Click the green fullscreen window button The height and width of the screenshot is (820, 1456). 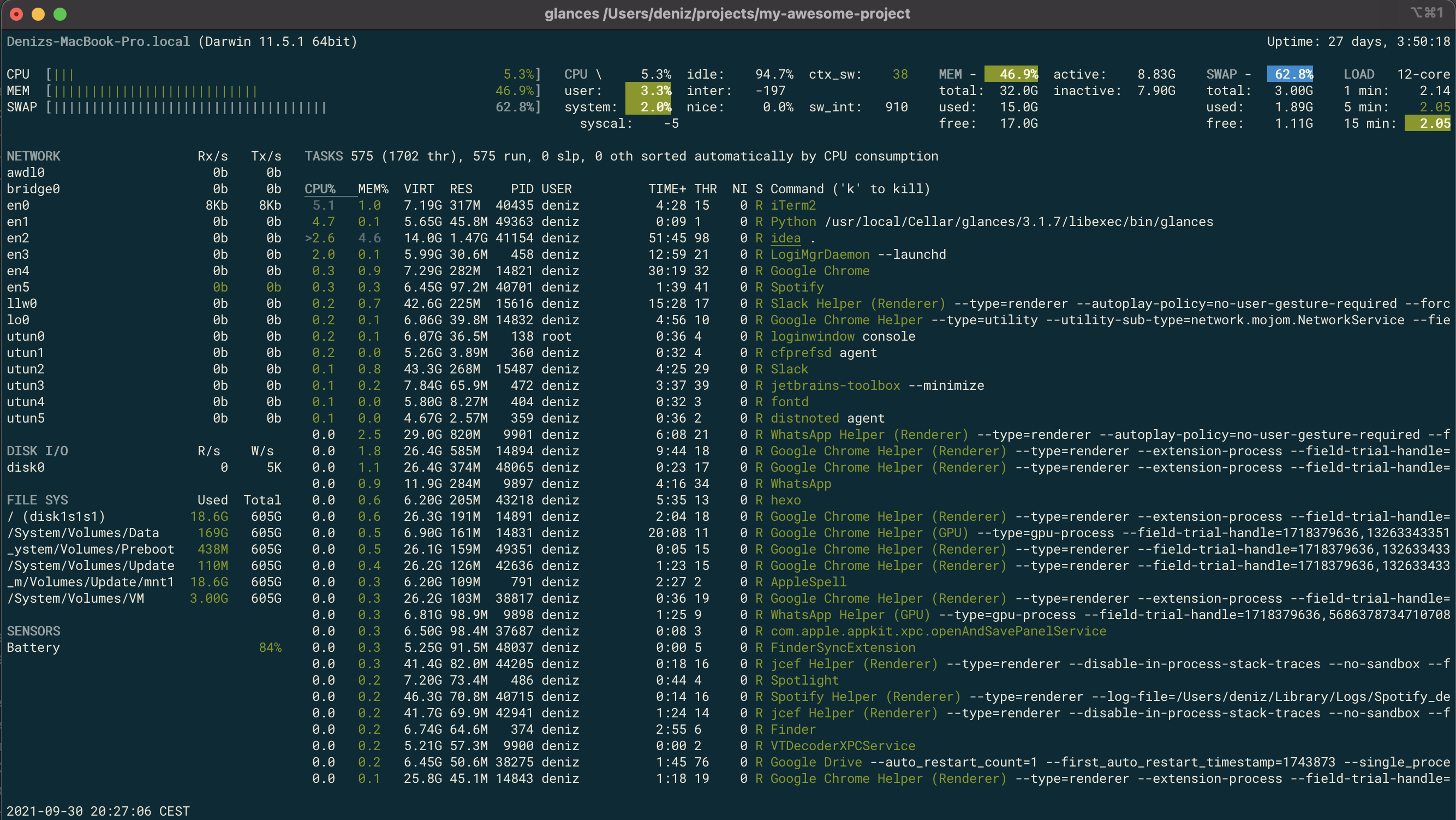coord(60,14)
